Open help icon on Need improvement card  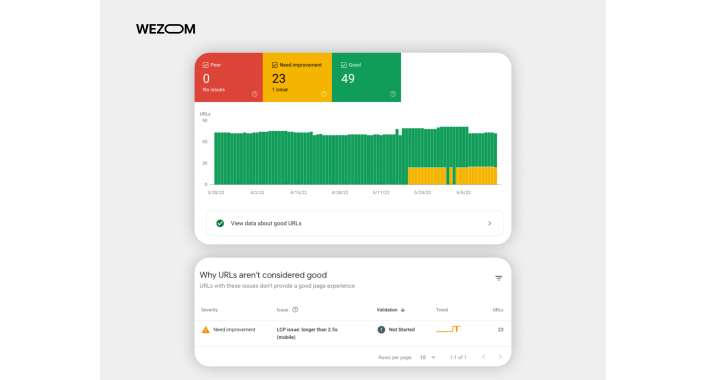(324, 94)
